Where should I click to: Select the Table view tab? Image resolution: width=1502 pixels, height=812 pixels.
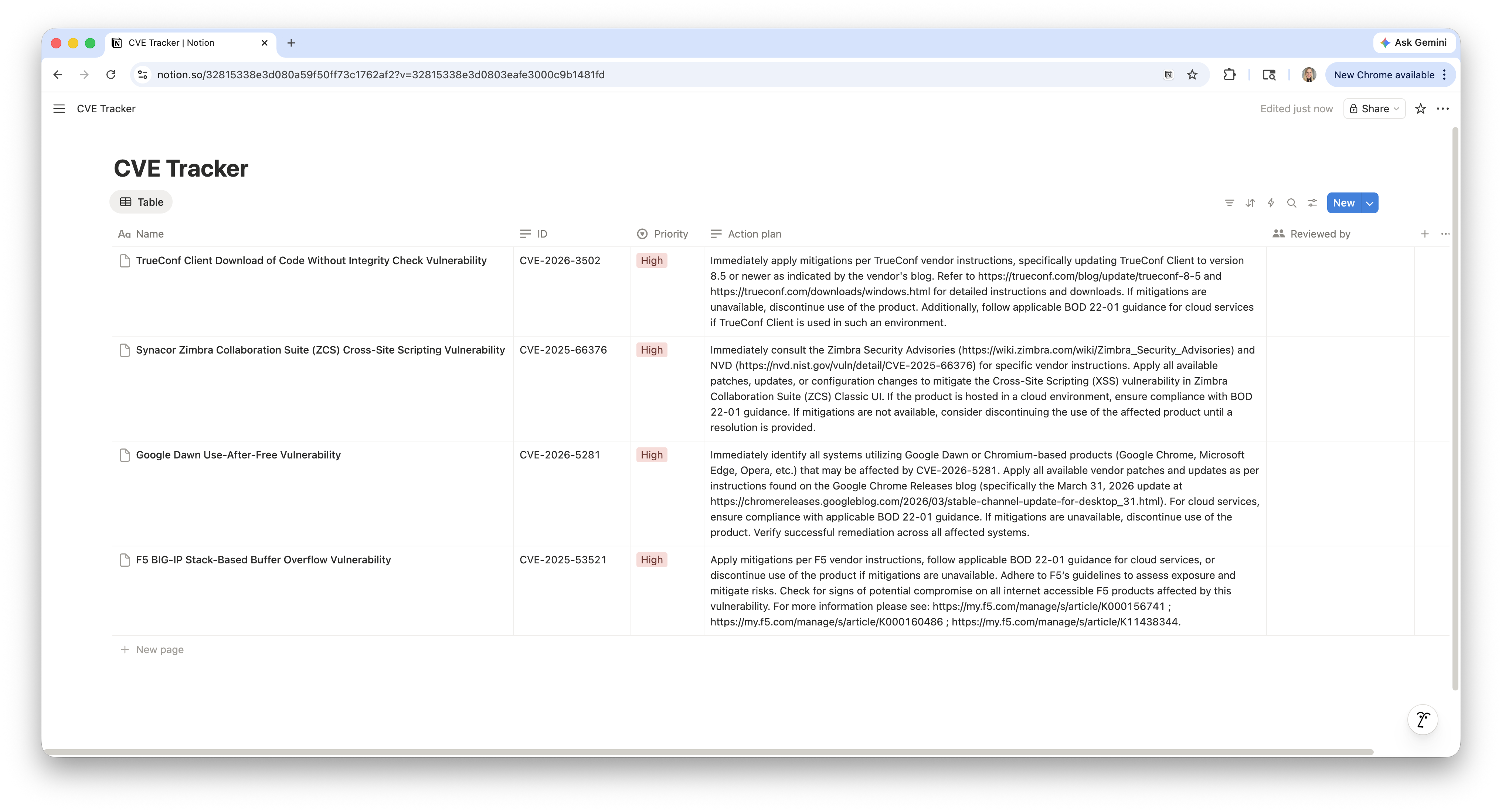point(141,202)
